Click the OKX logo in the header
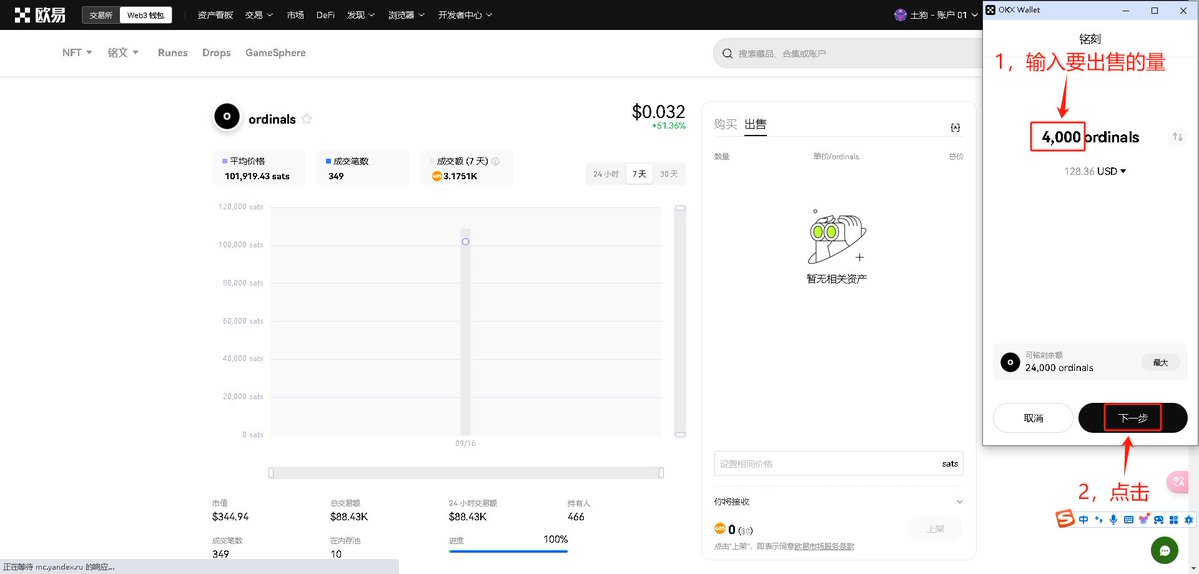 coord(38,15)
